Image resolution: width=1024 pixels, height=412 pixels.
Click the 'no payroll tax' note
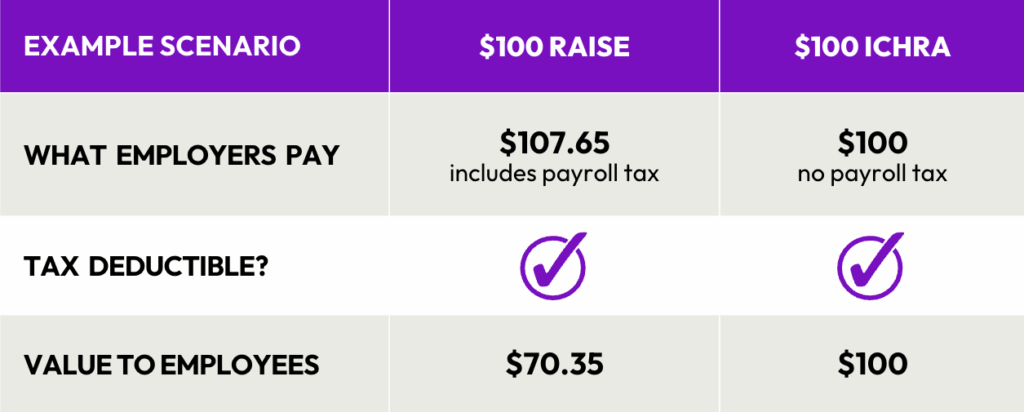pyautogui.click(x=872, y=175)
